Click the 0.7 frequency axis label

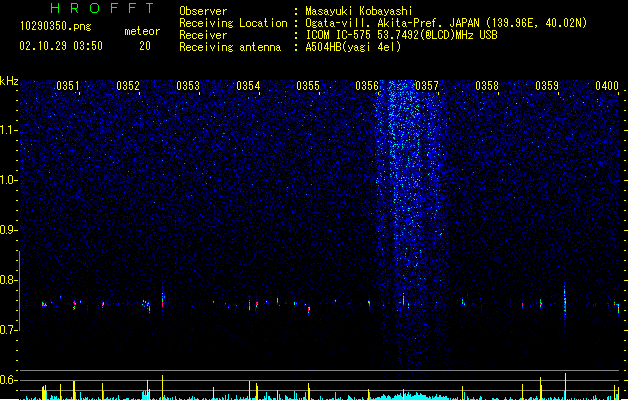coord(8,329)
